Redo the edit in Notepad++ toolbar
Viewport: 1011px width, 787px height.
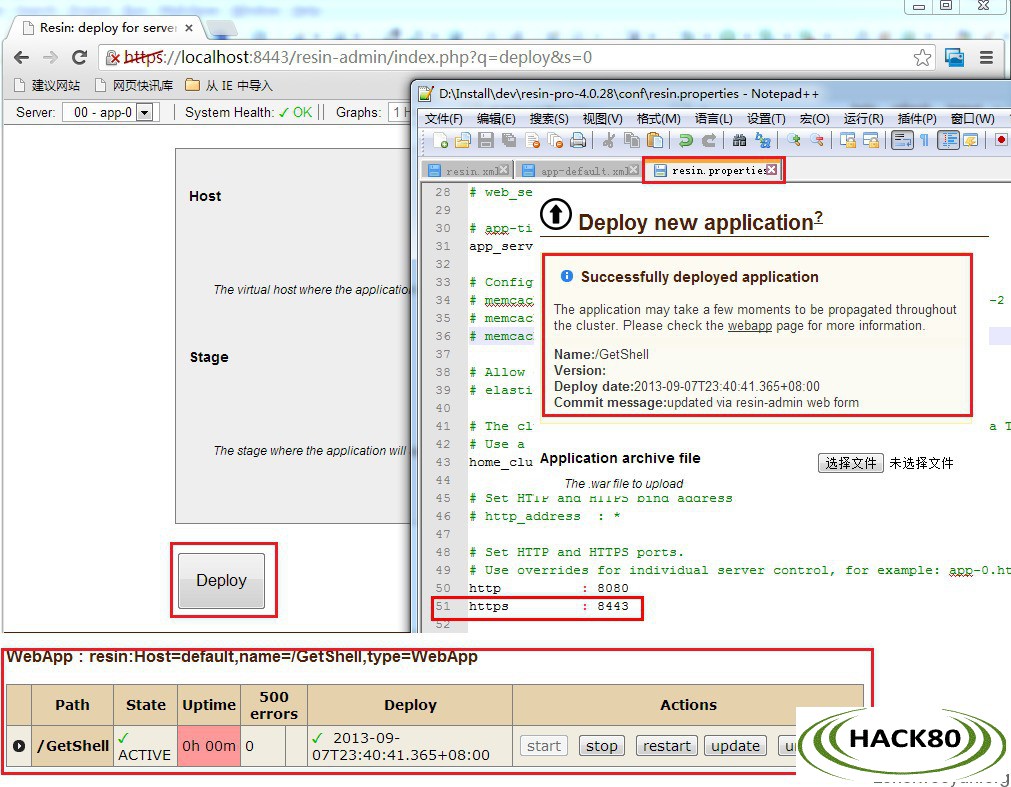tap(709, 140)
